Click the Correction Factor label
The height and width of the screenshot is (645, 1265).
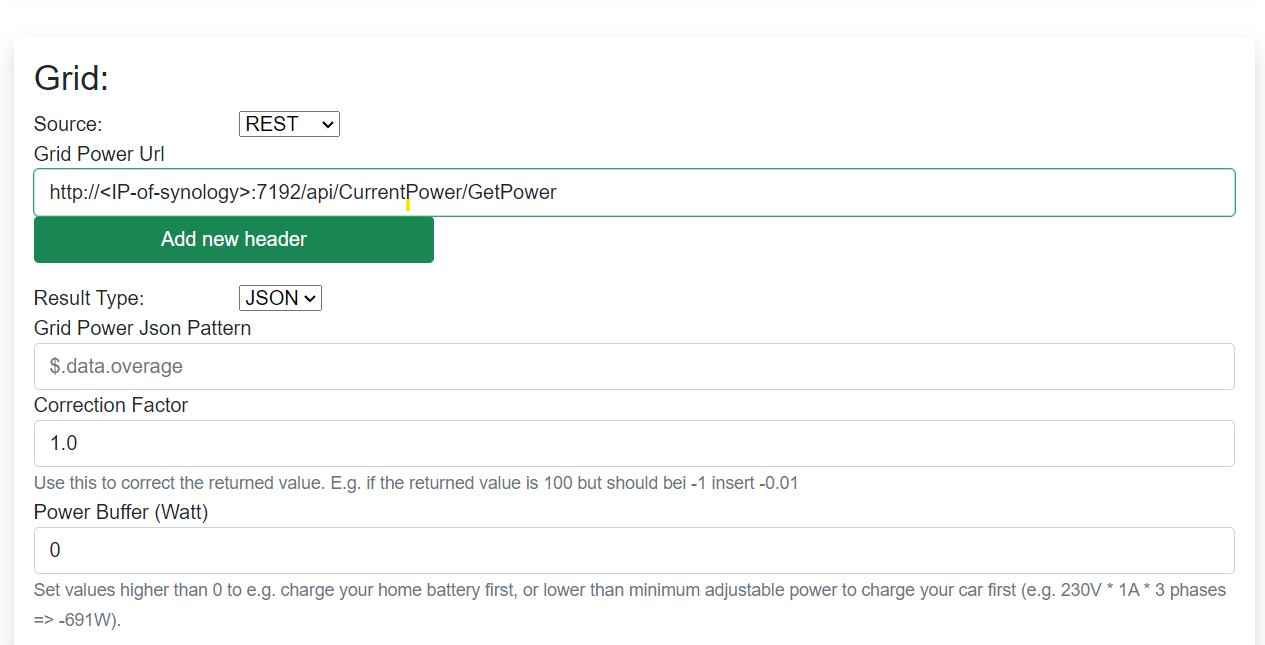[110, 404]
